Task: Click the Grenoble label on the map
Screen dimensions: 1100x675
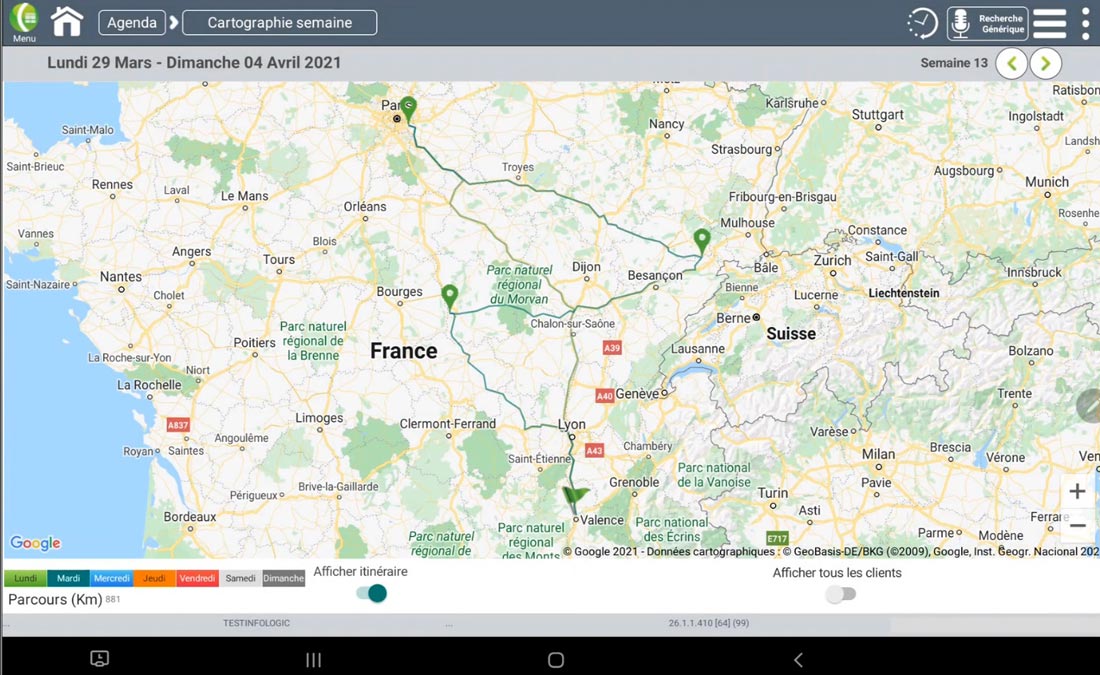Action: tap(634, 483)
